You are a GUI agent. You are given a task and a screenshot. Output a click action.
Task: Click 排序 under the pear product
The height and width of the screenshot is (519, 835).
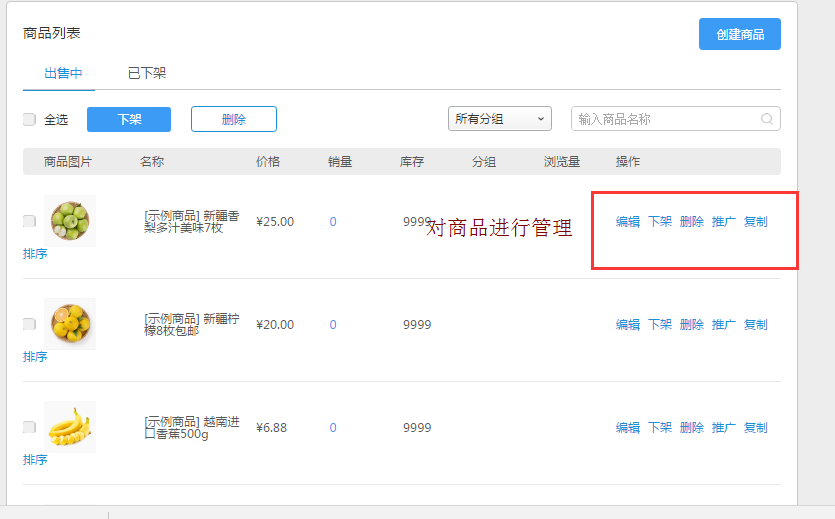click(x=35, y=254)
